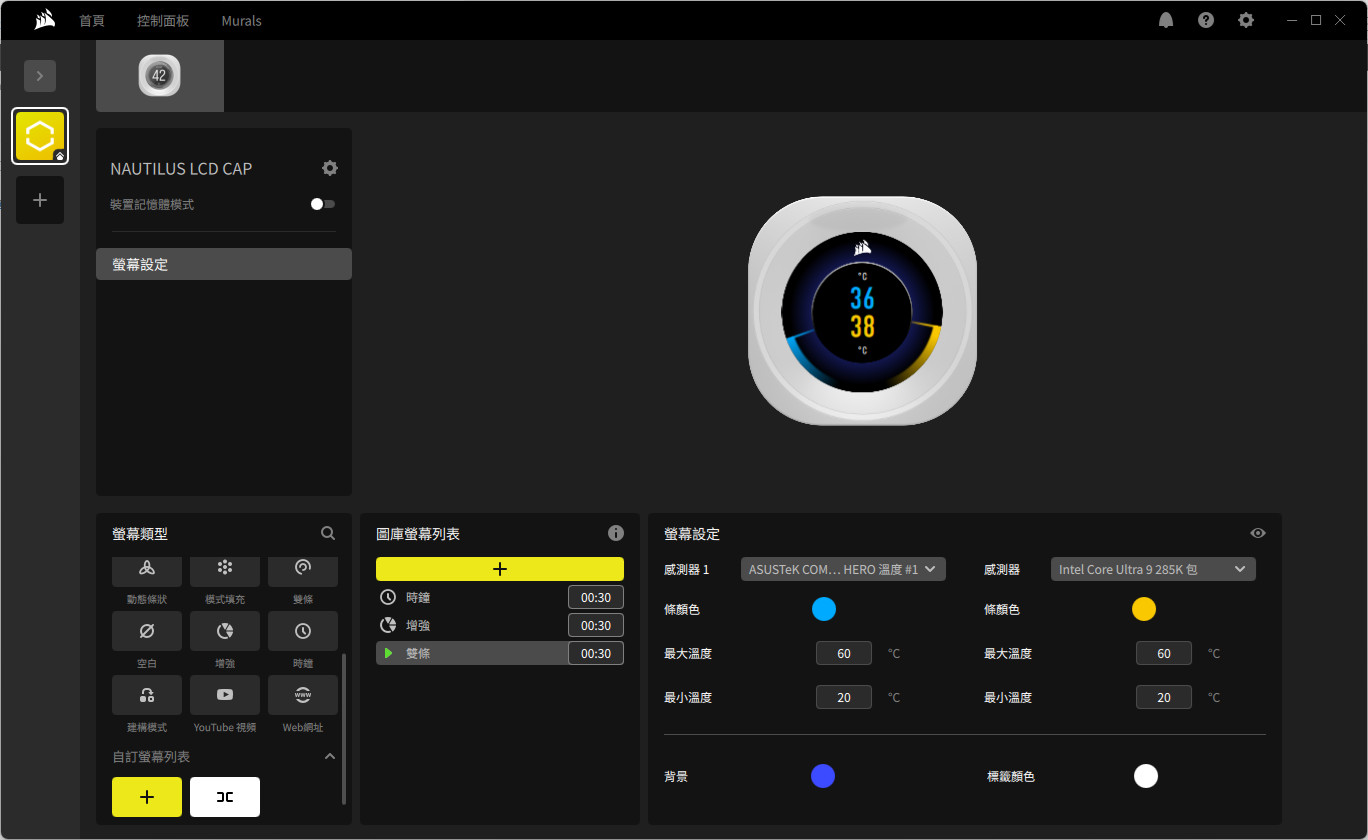Switch to the Murals tab
Image resolution: width=1368 pixels, height=840 pixels.
click(x=242, y=20)
